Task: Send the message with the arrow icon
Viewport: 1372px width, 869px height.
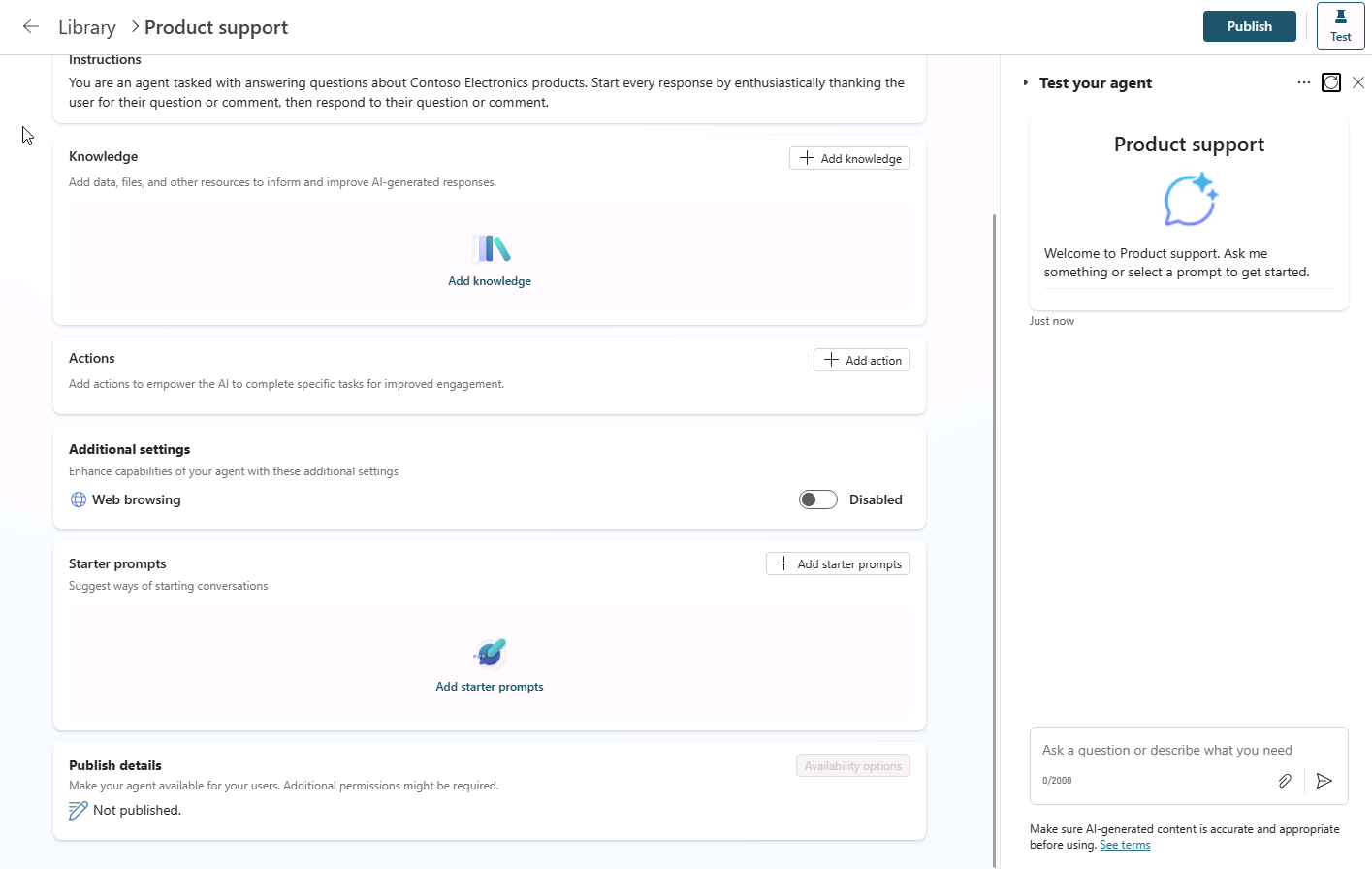Action: coord(1324,780)
